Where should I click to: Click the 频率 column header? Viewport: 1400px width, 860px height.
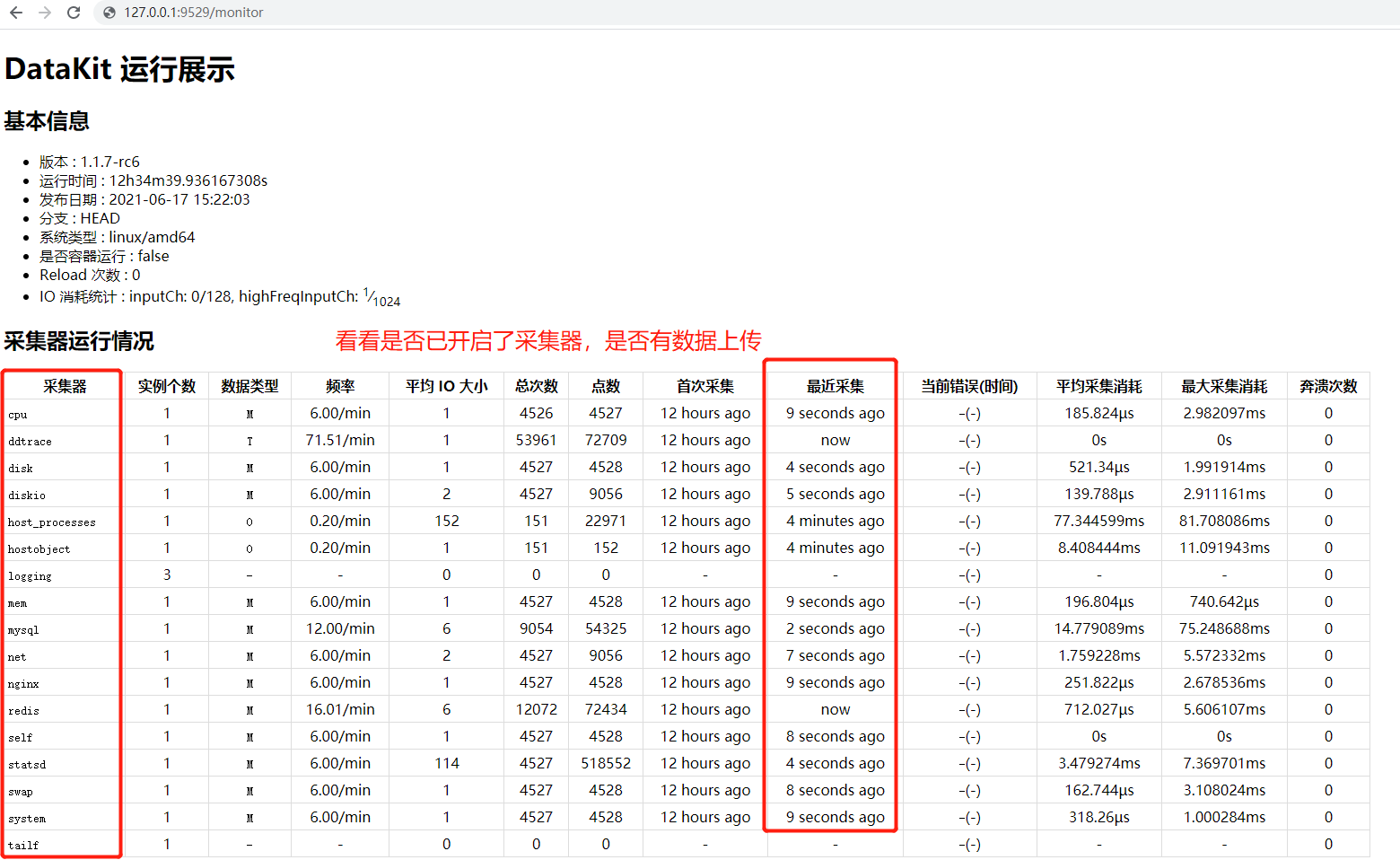(340, 386)
